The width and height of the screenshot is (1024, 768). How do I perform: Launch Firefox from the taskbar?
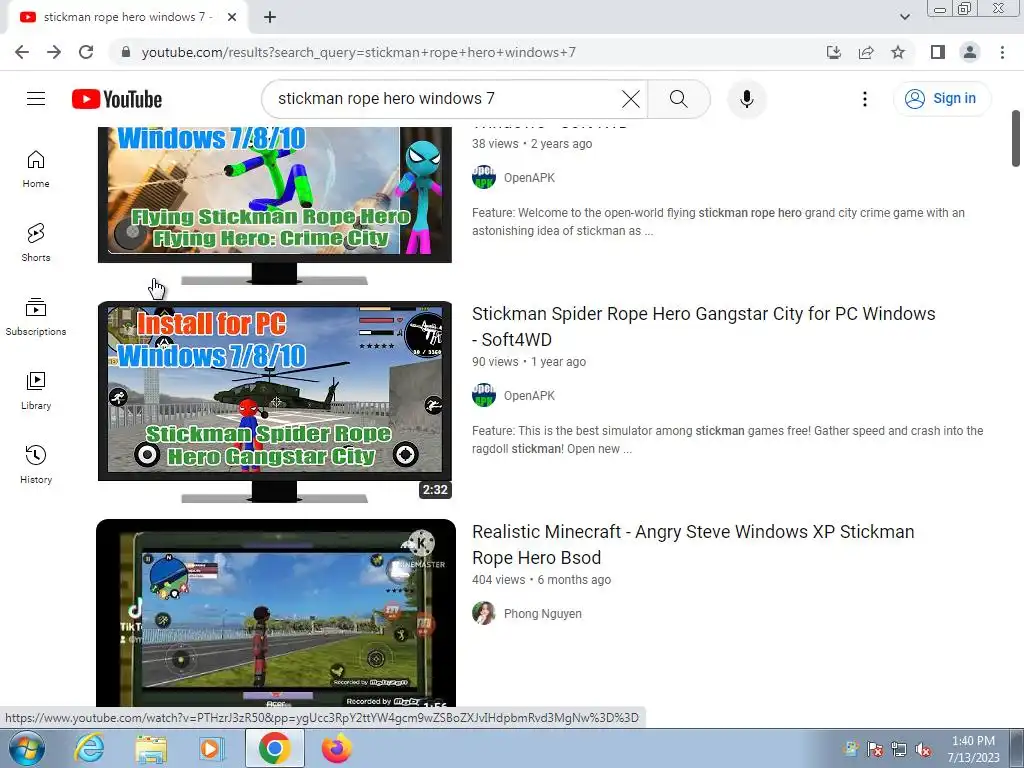336,748
